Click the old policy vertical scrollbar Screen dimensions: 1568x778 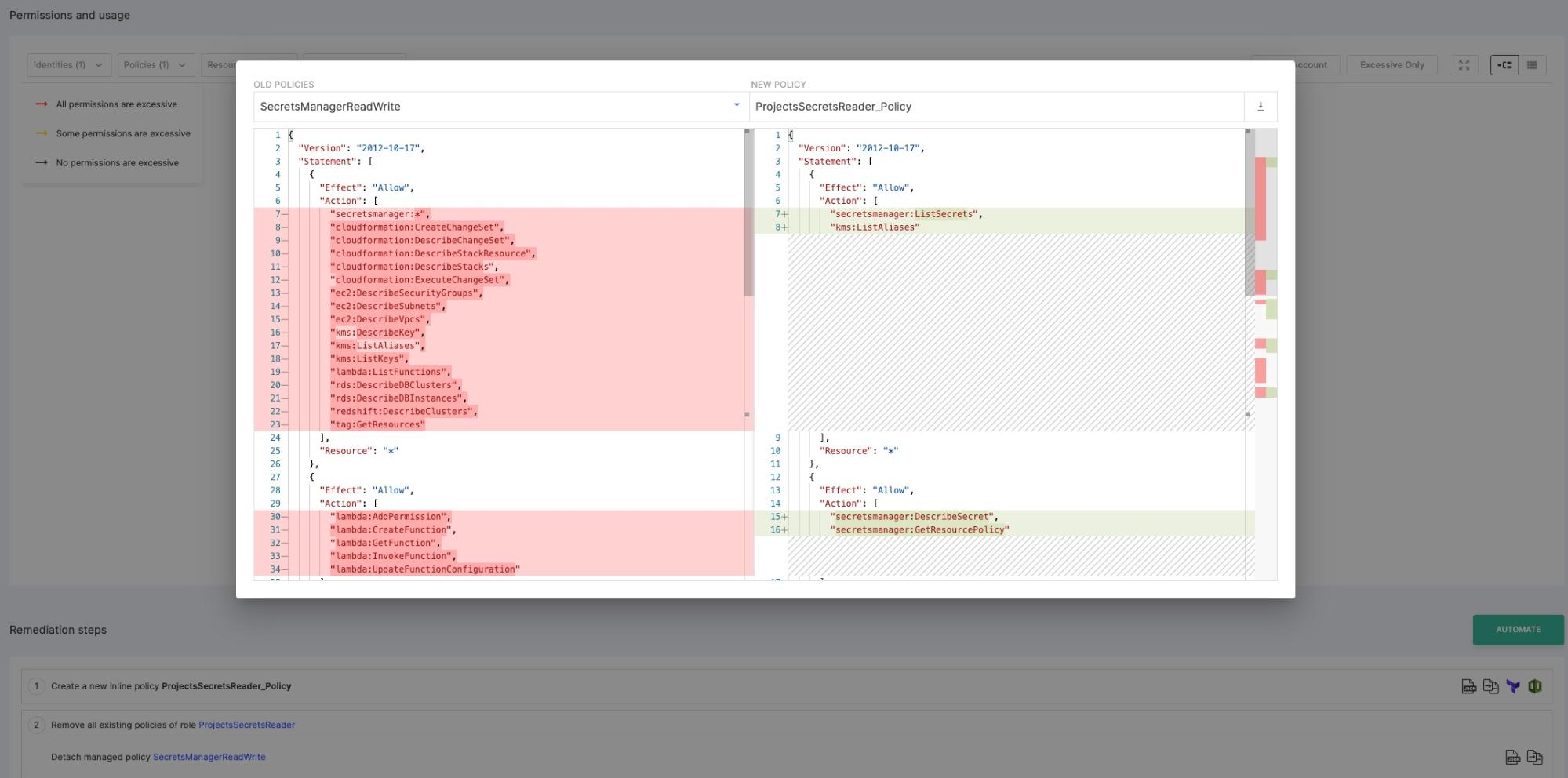(x=748, y=213)
